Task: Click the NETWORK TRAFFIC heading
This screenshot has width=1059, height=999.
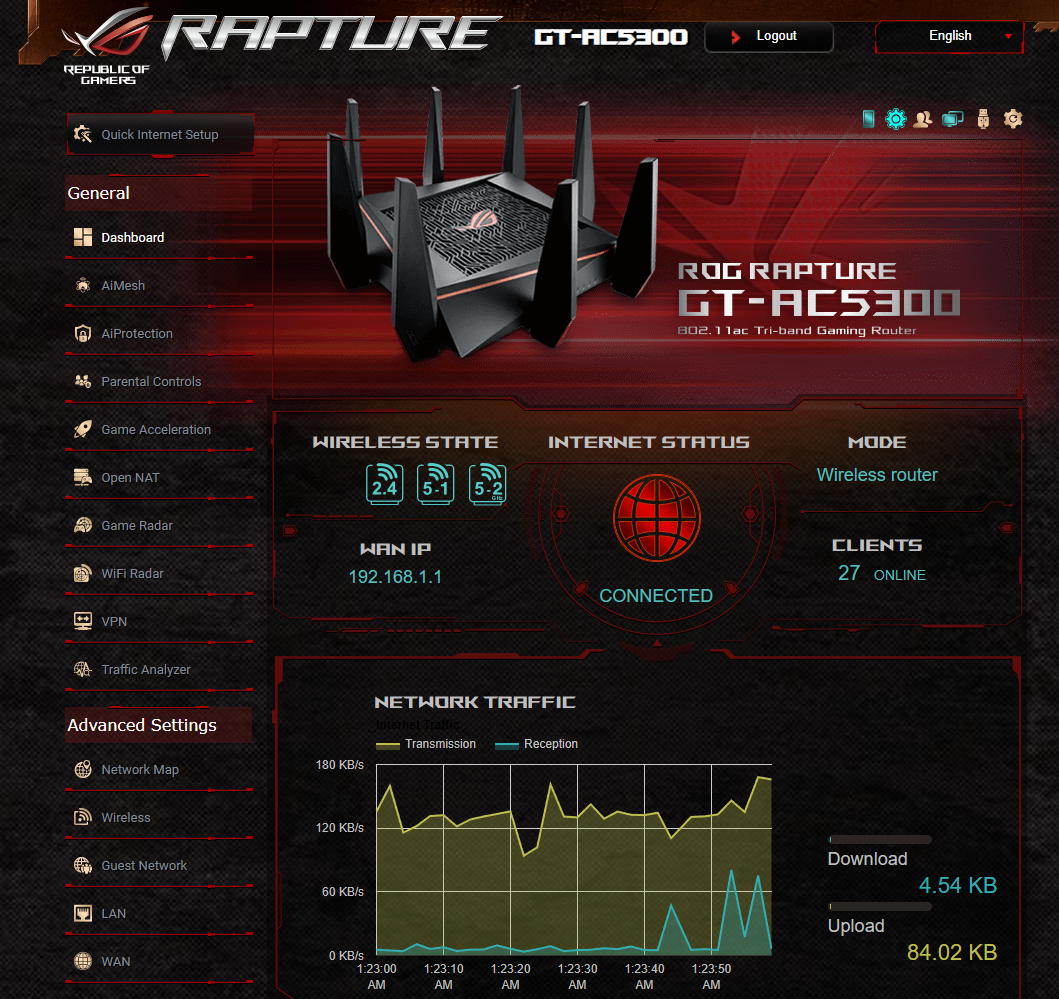Action: [475, 702]
